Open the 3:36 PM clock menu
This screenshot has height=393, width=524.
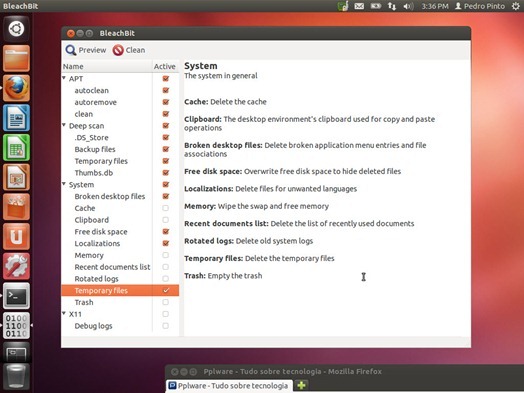(435, 6)
